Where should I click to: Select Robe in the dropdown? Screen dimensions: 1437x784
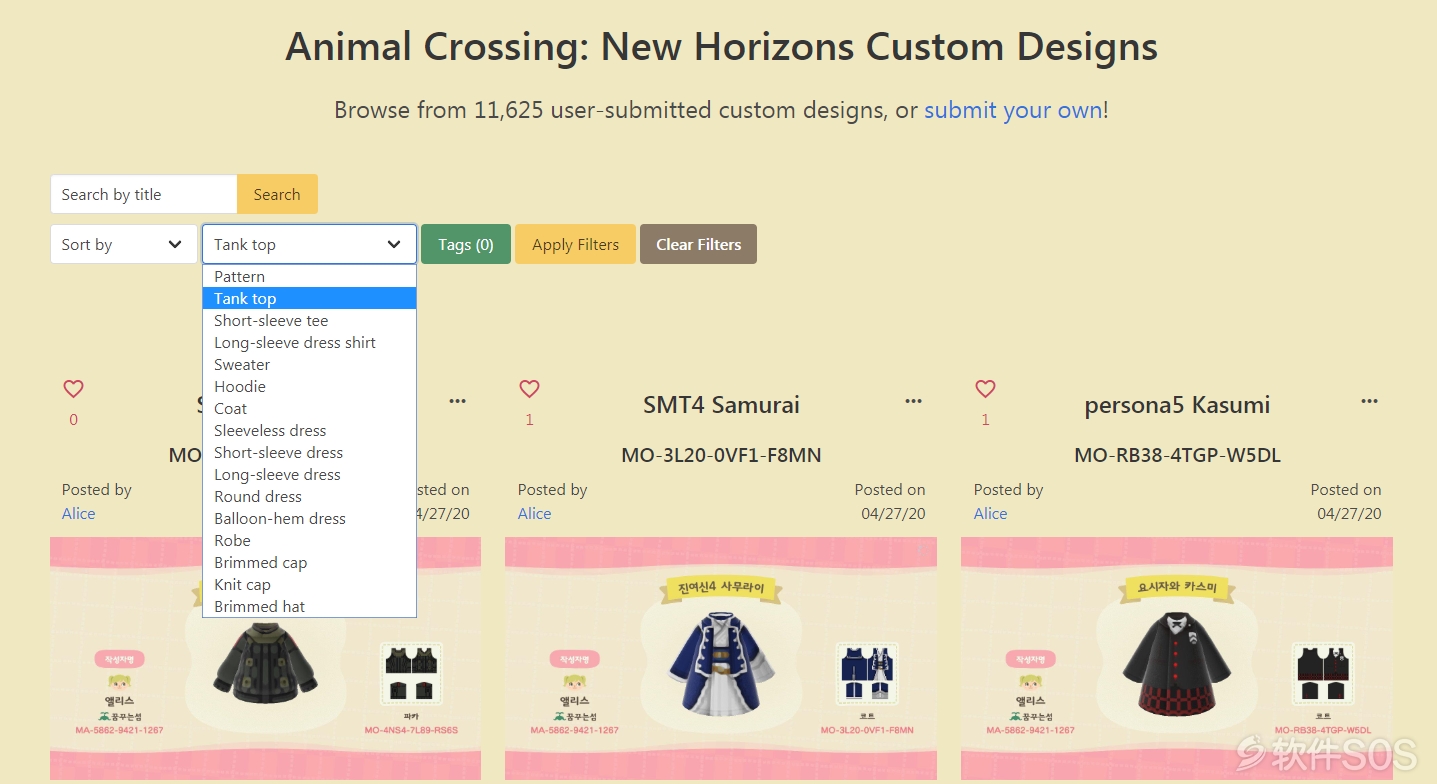coord(309,540)
